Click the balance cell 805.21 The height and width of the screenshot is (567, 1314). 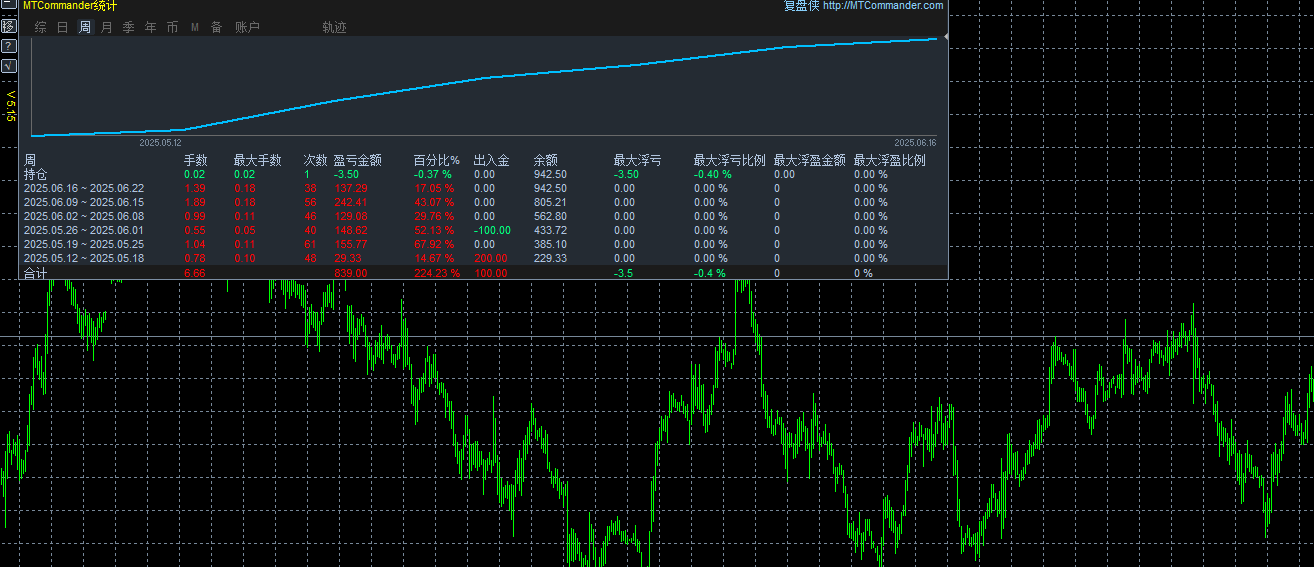[550, 202]
